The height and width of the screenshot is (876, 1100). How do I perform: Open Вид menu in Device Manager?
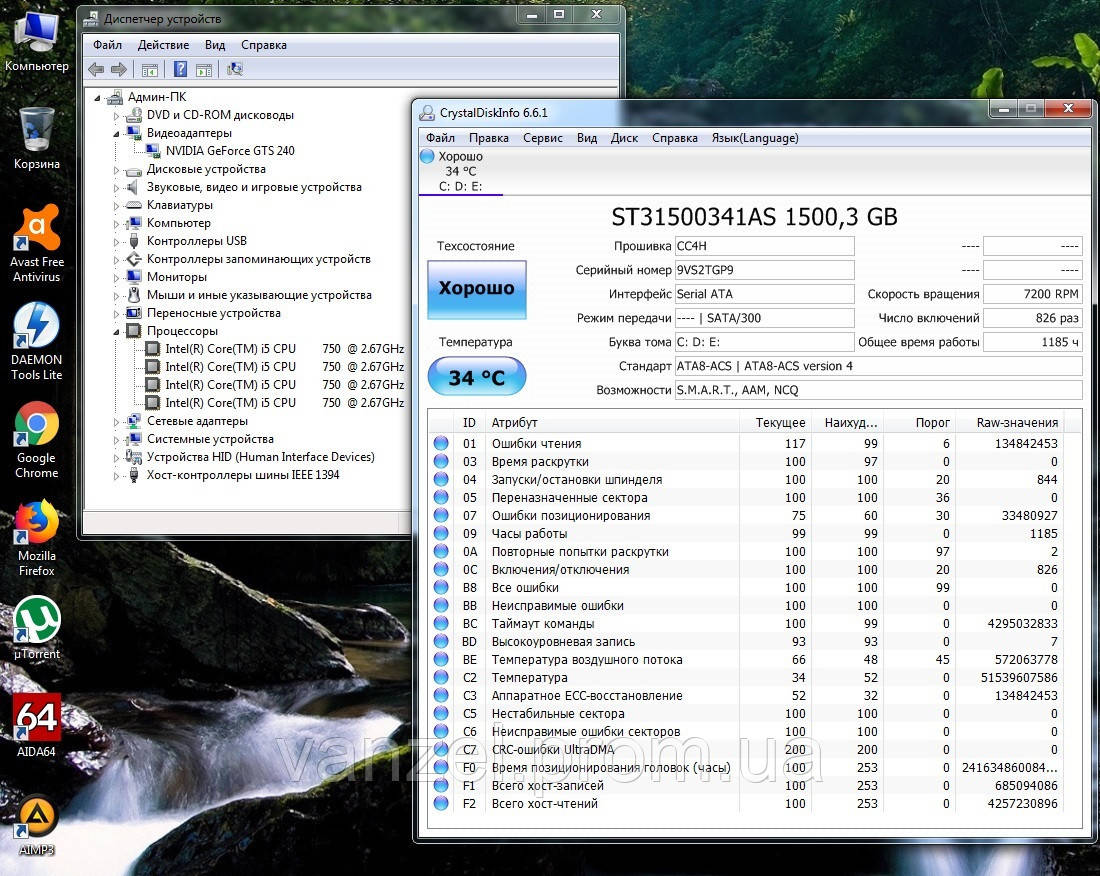[215, 45]
